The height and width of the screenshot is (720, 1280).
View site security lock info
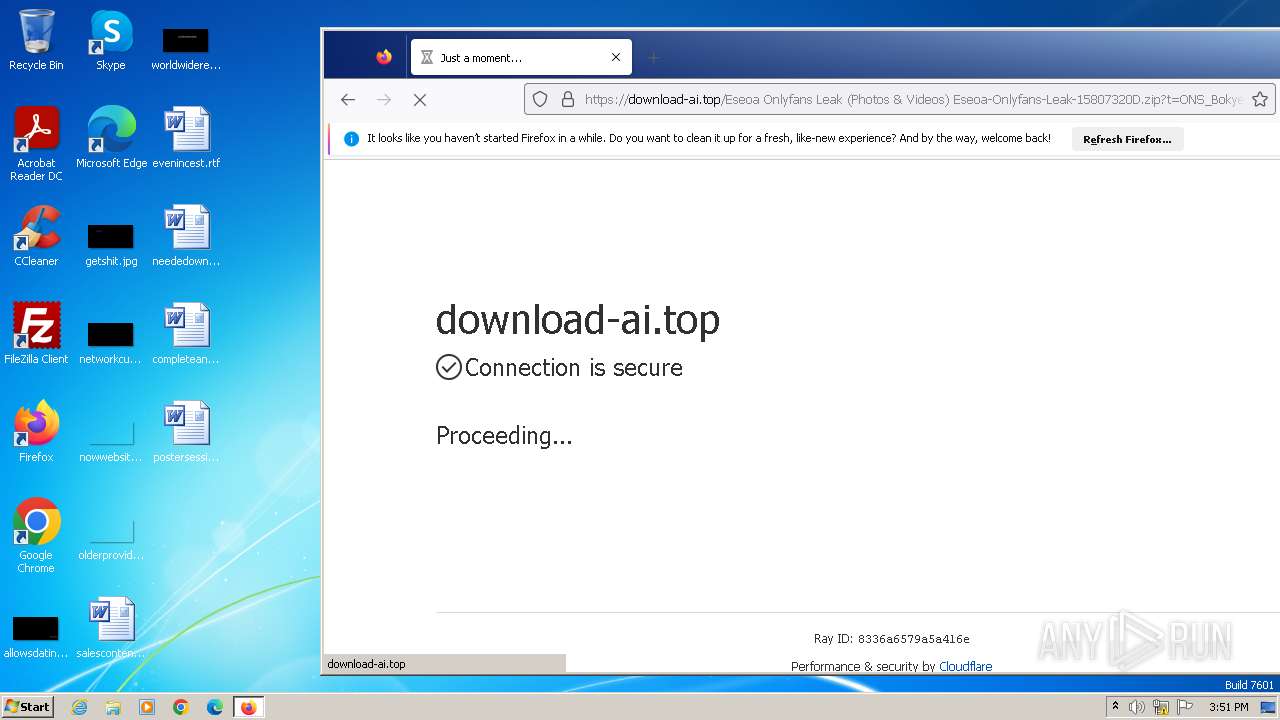click(x=567, y=99)
